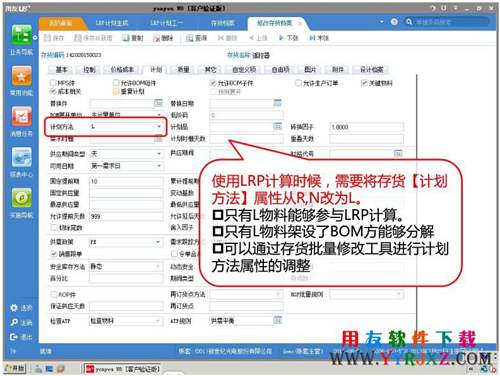Go to previous record with 上张

[258, 38]
